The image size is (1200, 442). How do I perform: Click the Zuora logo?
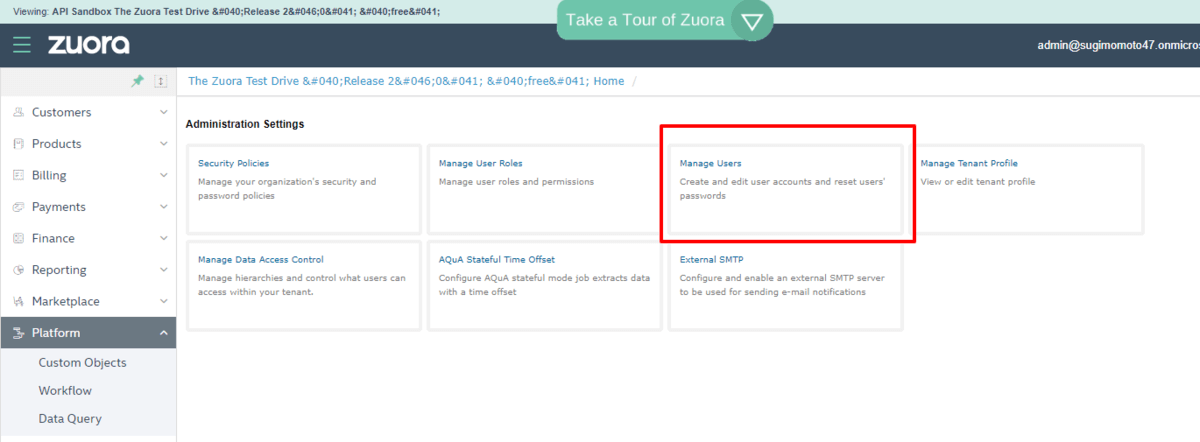pyautogui.click(x=88, y=45)
